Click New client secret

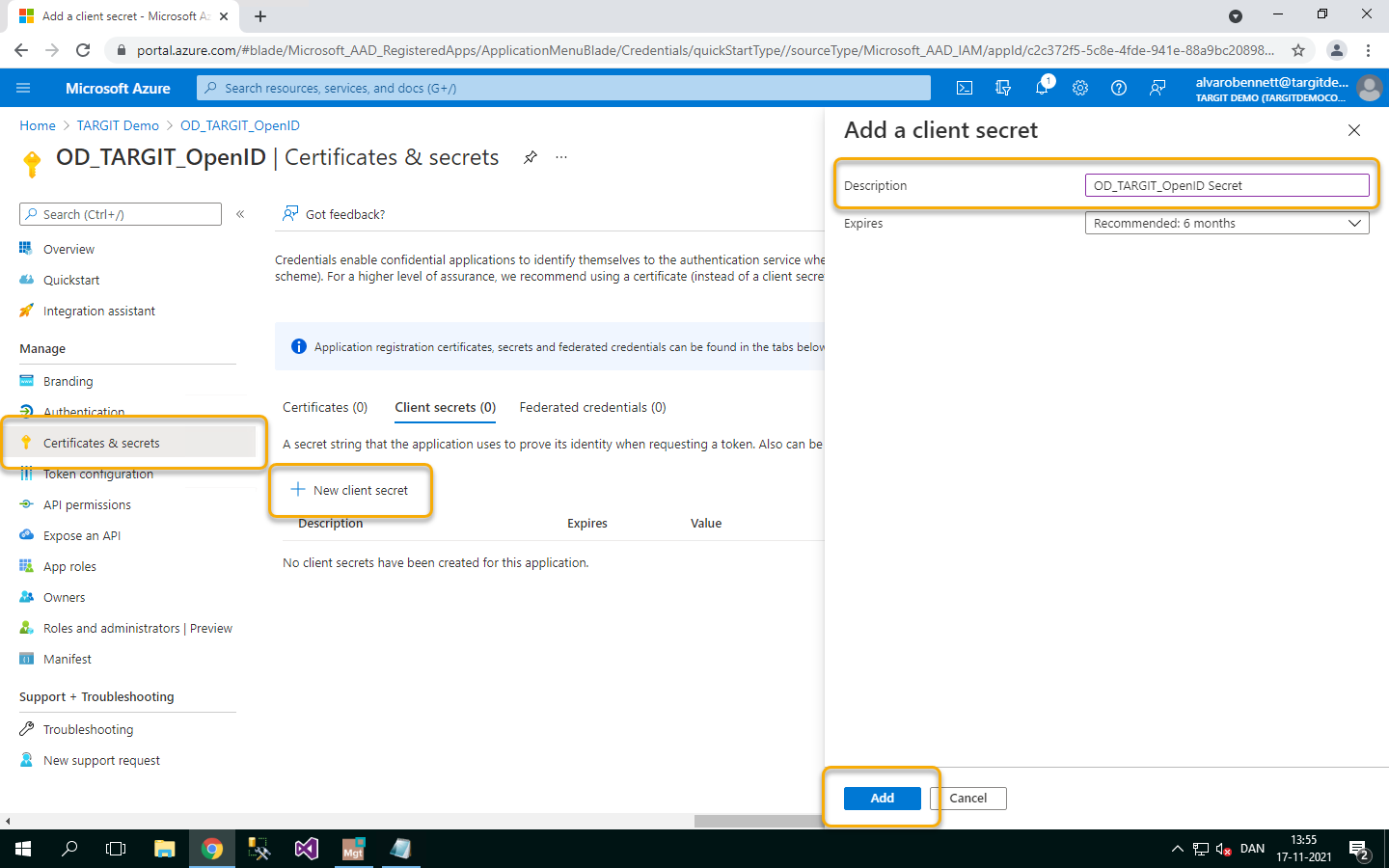350,490
